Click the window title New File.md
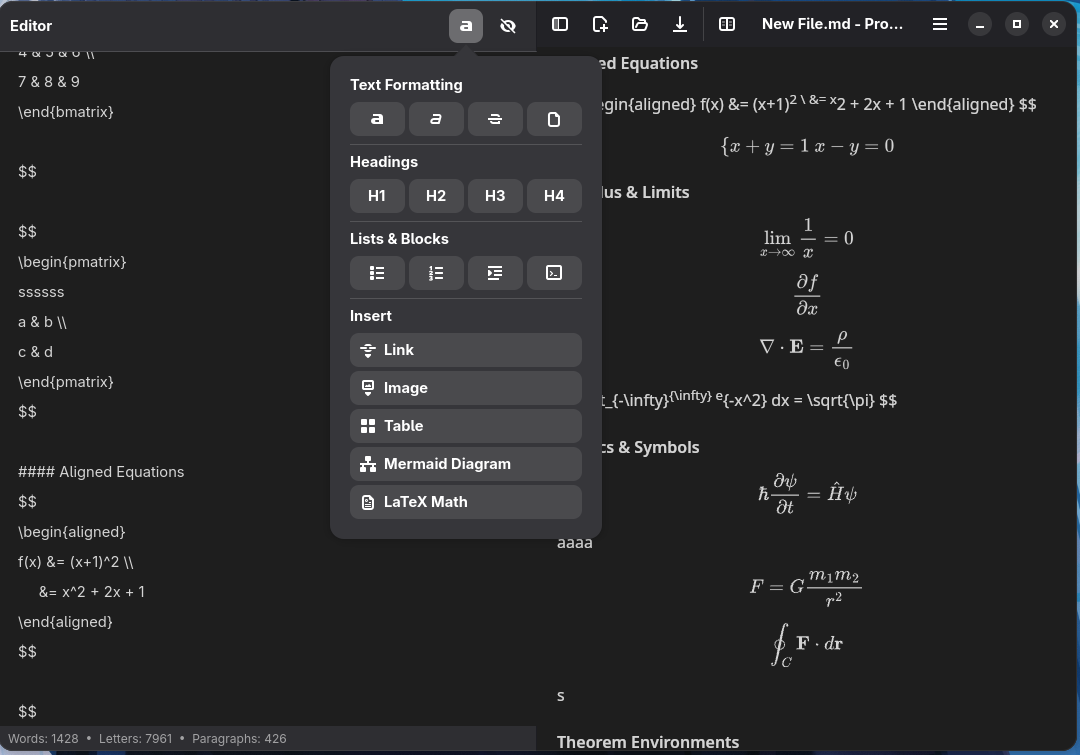Image resolution: width=1080 pixels, height=755 pixels. coord(832,24)
